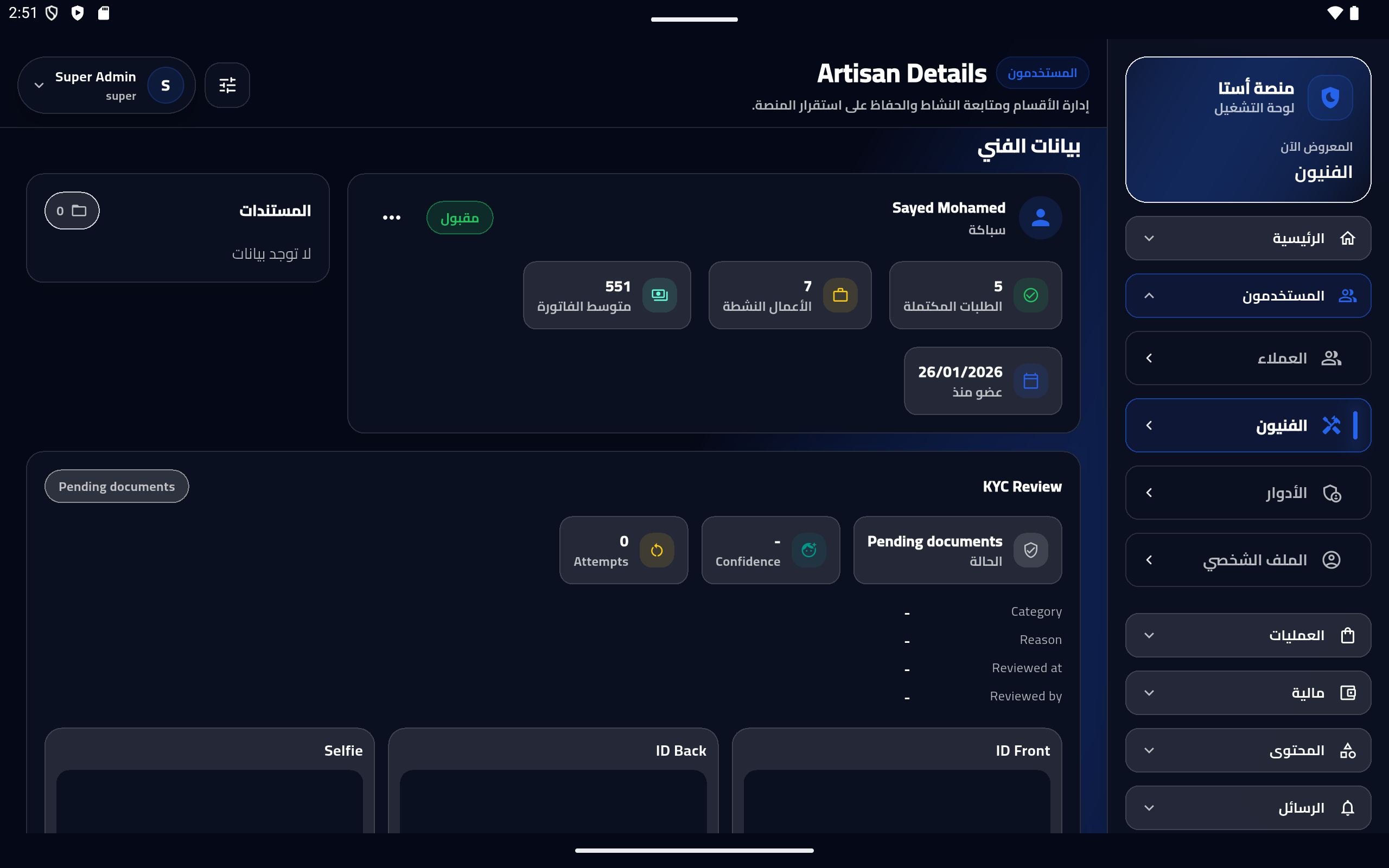Click the home icon next to الرئيسية
Viewport: 1389px width, 868px height.
[1347, 238]
